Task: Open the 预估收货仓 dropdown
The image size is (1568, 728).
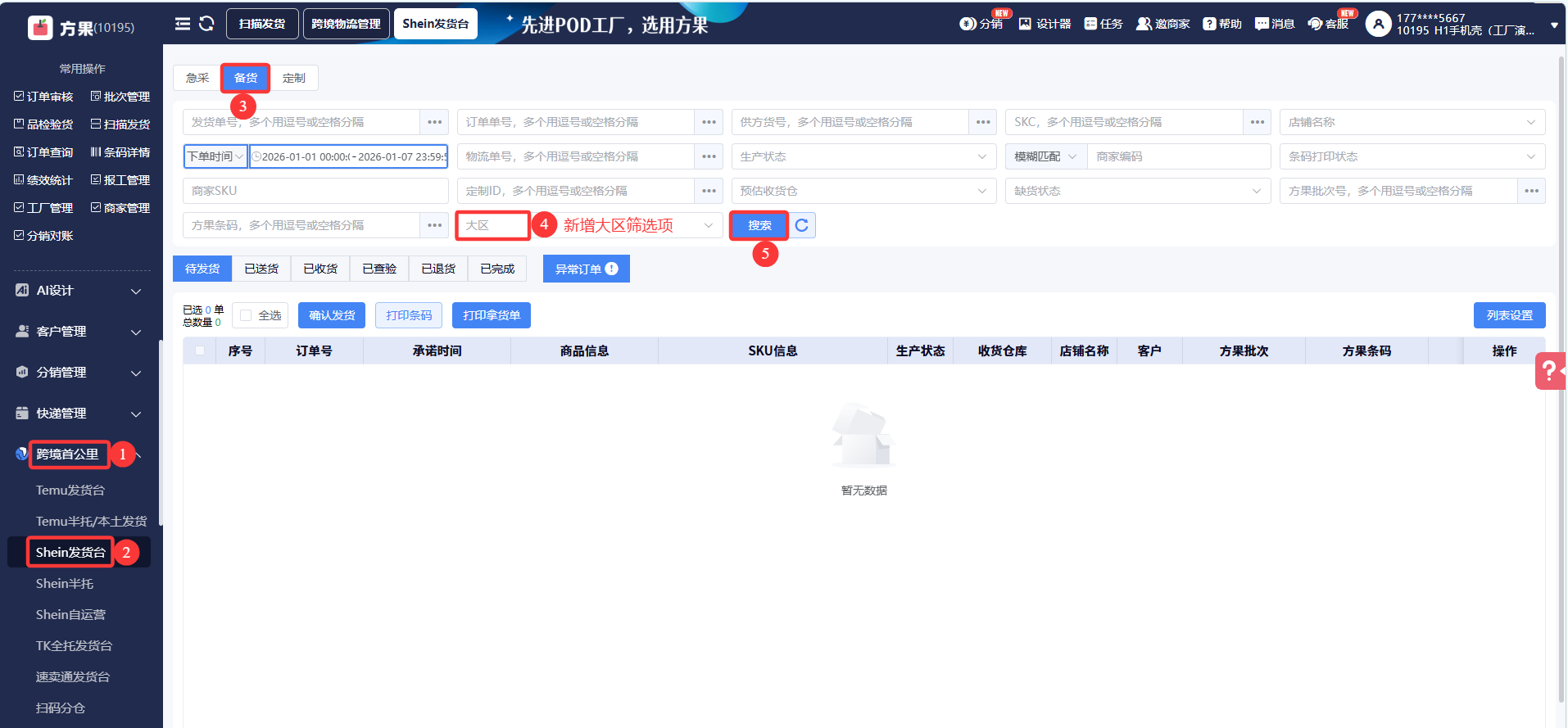Action: coord(864,191)
